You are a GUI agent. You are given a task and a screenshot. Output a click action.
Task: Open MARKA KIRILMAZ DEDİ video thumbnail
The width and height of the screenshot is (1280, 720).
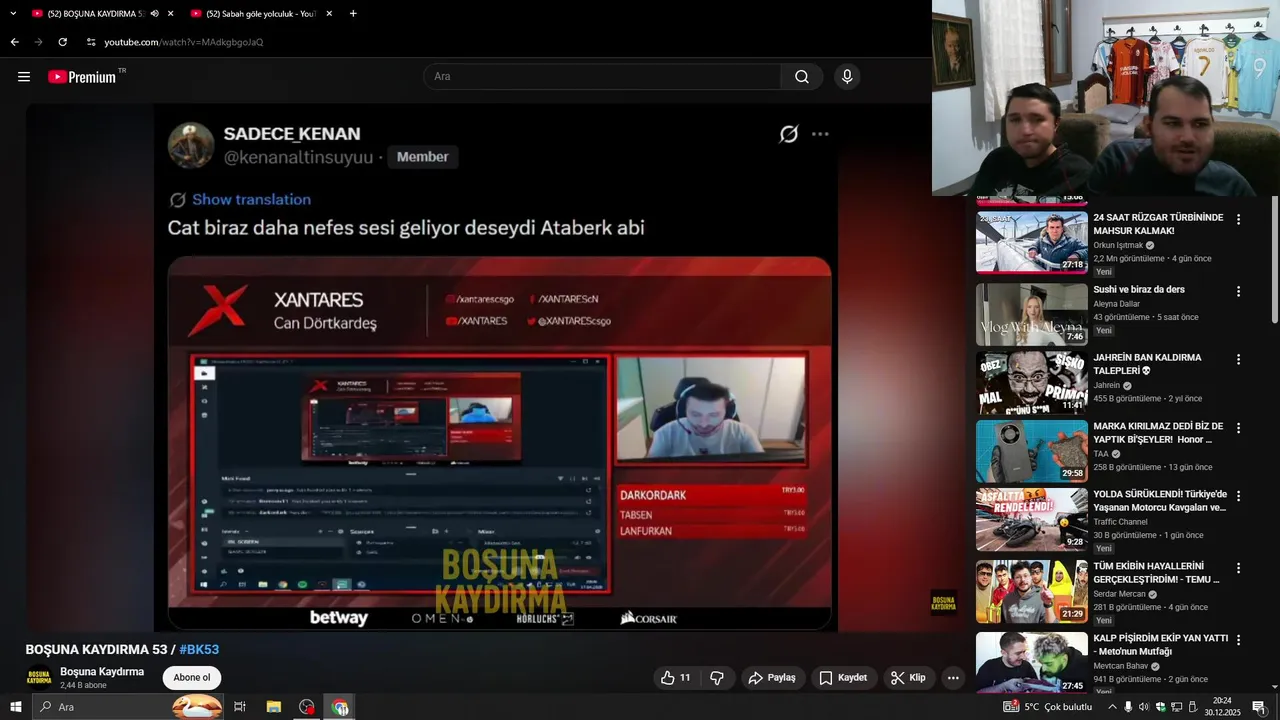click(1032, 451)
